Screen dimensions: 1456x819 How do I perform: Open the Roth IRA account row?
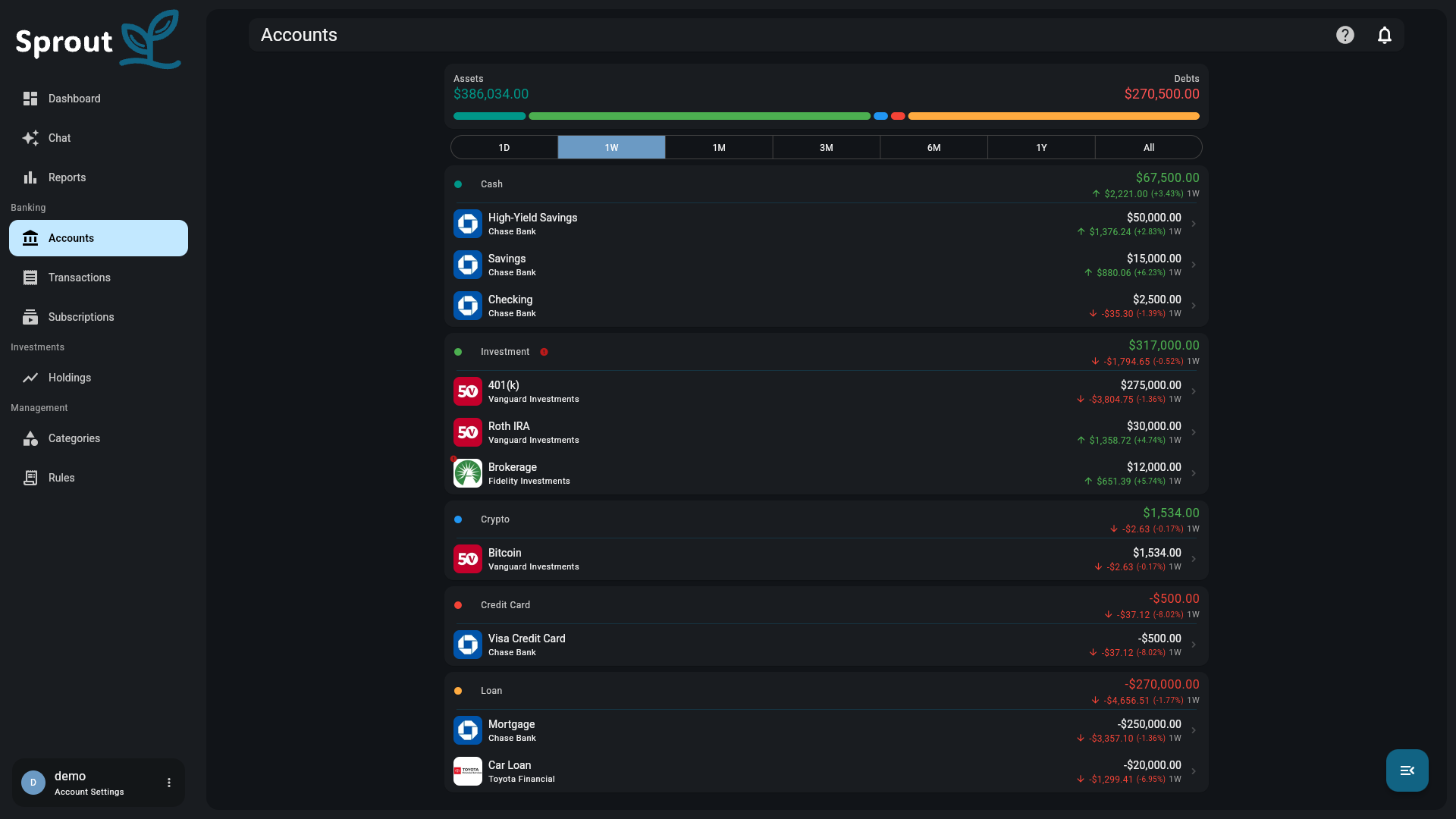(x=827, y=432)
